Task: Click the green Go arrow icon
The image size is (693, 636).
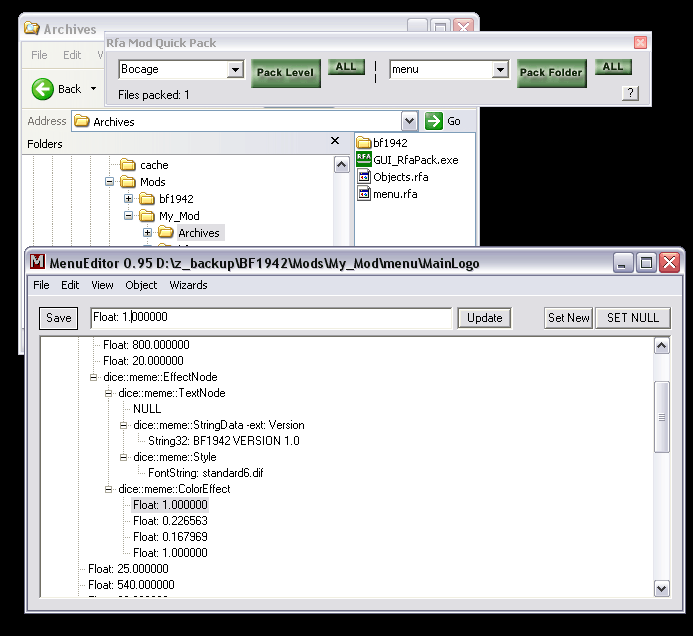Action: coord(434,121)
